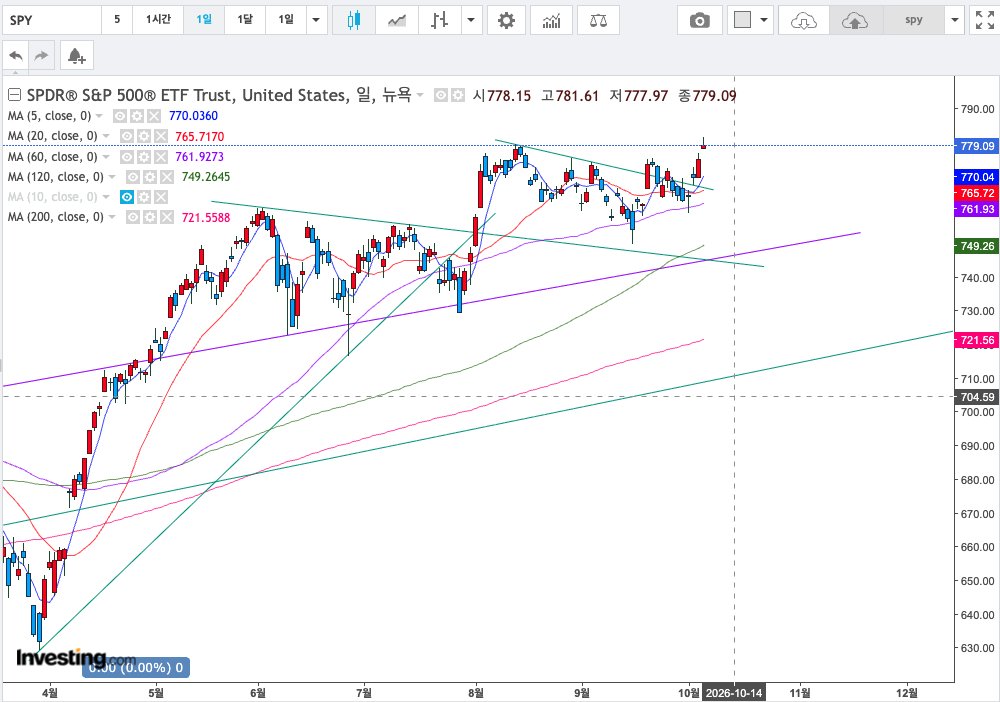The image size is (1000, 702).
Task: Click the 779.09 current price label
Action: (976, 146)
